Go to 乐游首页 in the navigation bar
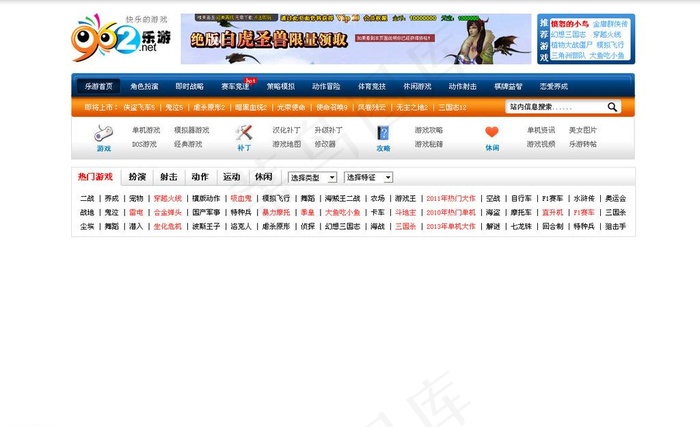The height and width of the screenshot is (427, 700). [x=99, y=86]
